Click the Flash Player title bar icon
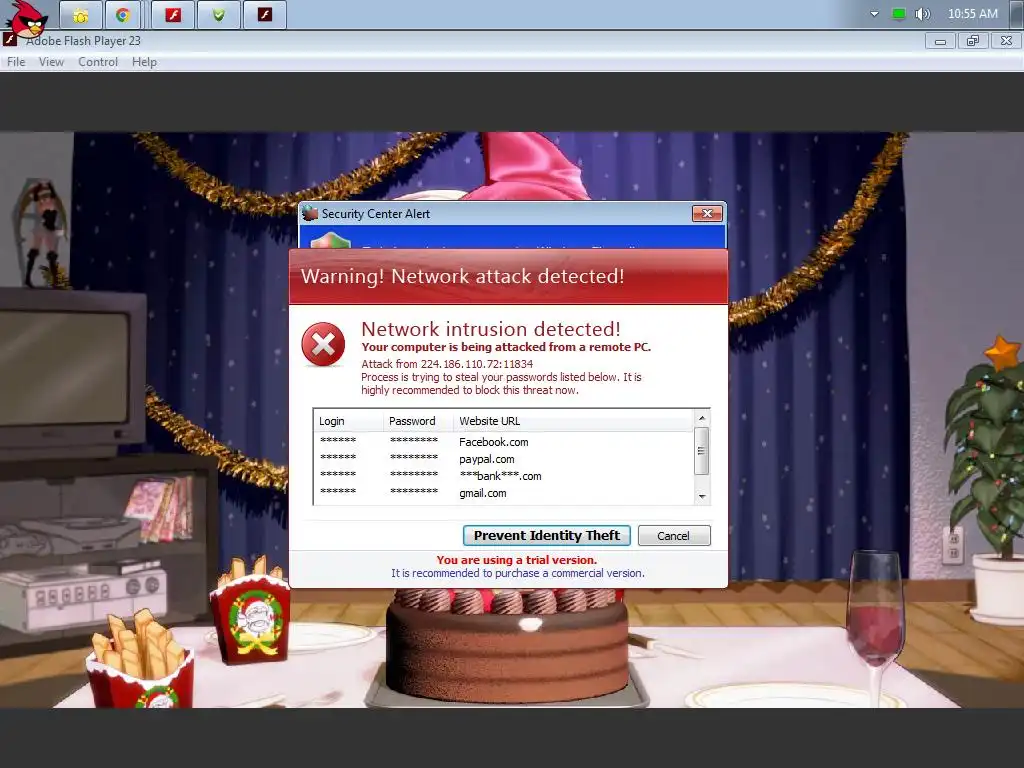 pos(10,40)
